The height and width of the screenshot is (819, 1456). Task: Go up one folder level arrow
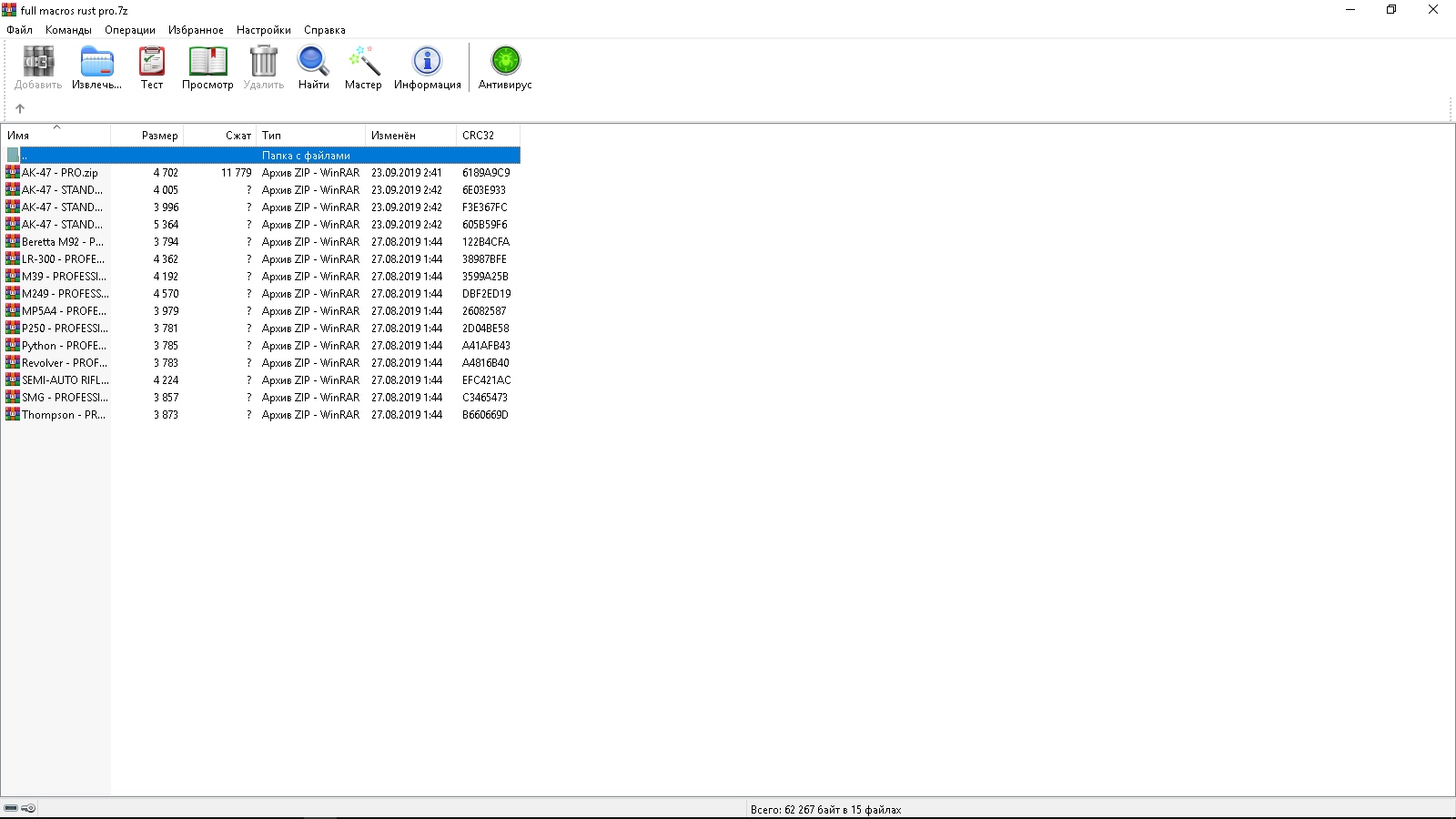coord(20,108)
